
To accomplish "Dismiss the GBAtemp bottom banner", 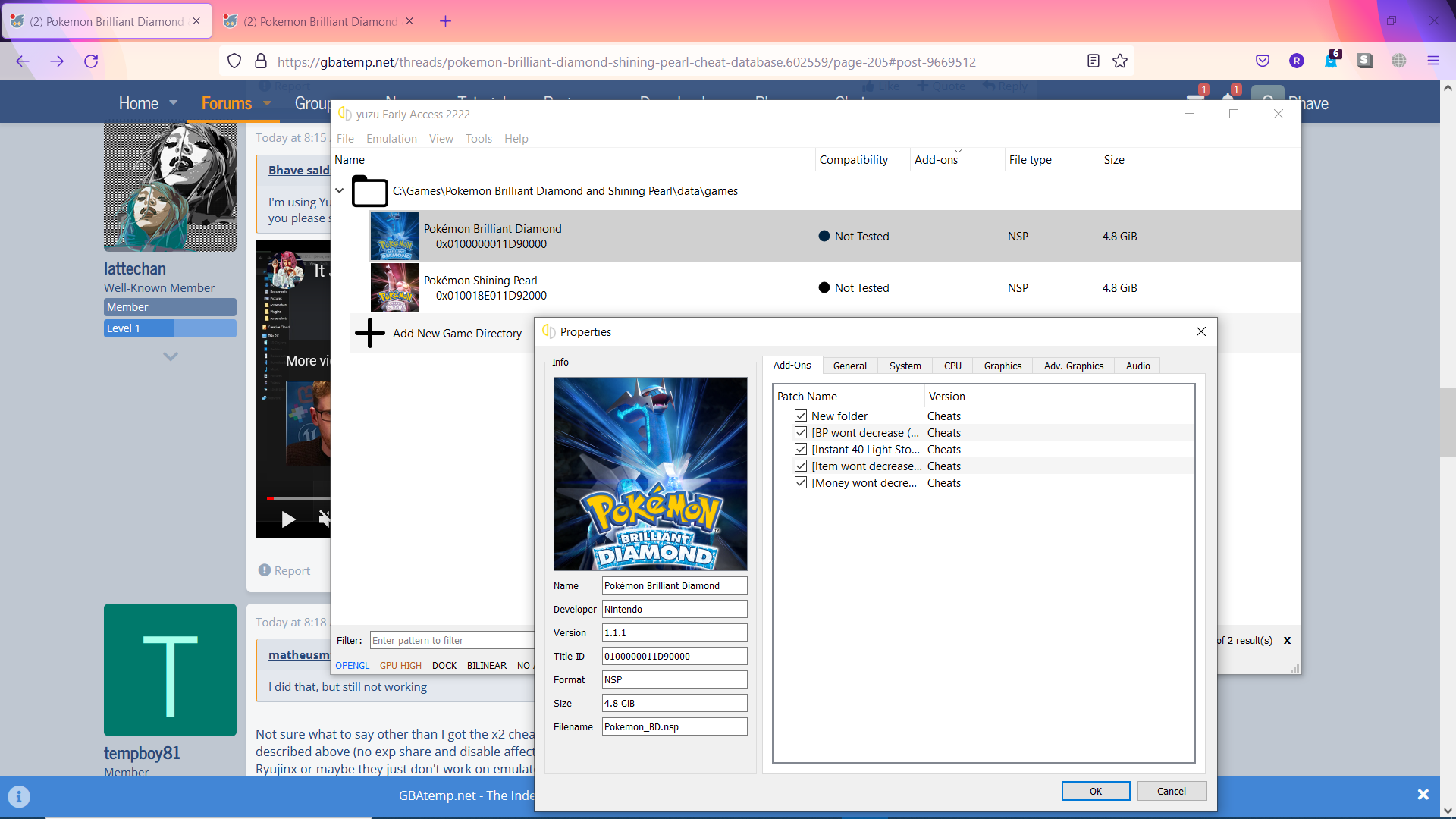I will [1423, 795].
